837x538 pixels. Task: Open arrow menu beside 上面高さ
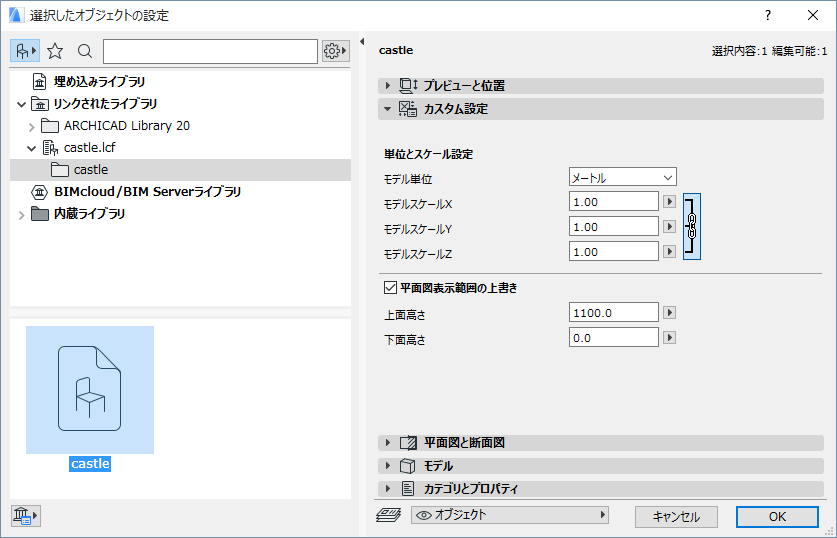click(x=669, y=313)
